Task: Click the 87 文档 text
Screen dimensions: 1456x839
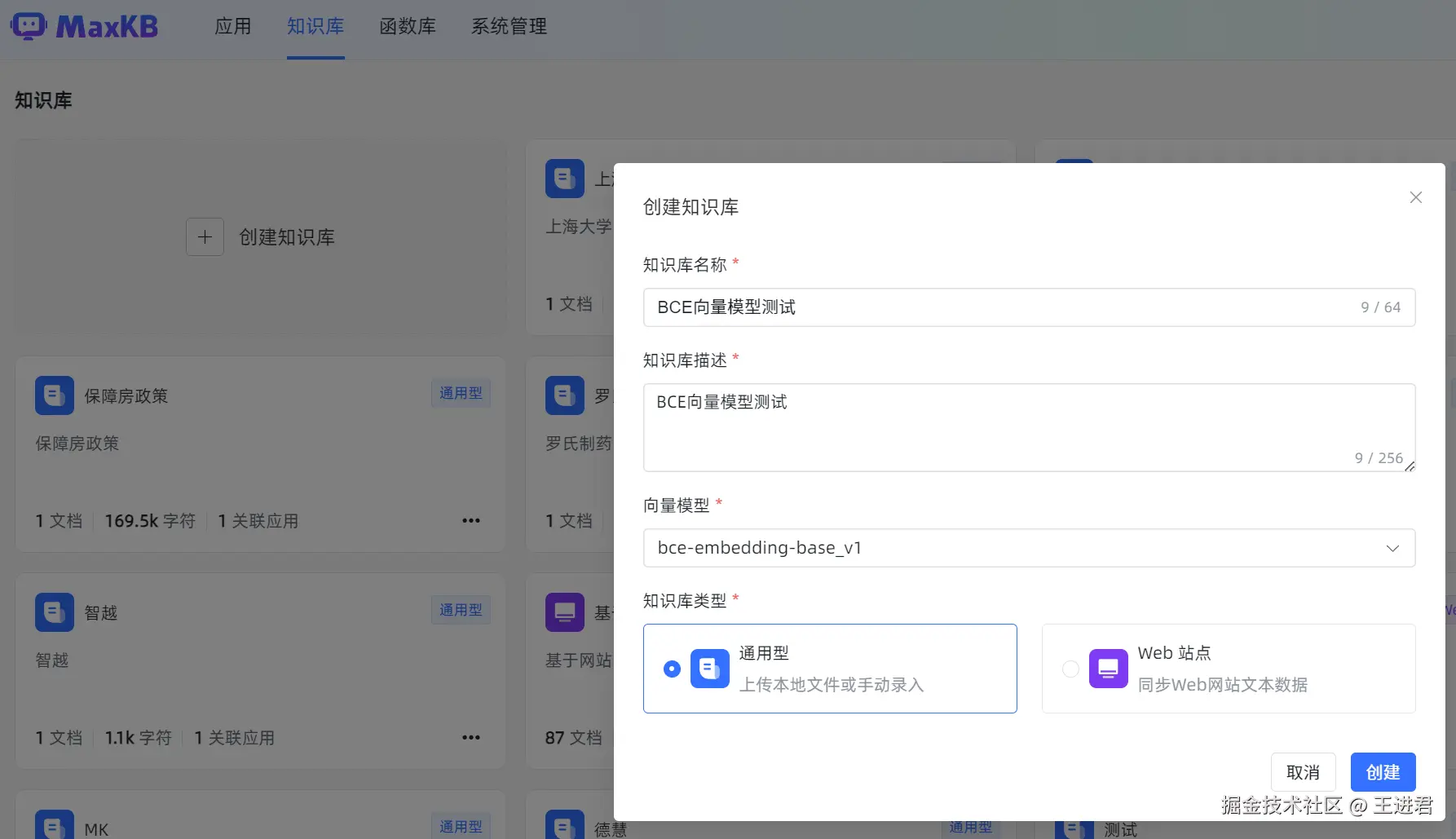Action: click(x=574, y=738)
